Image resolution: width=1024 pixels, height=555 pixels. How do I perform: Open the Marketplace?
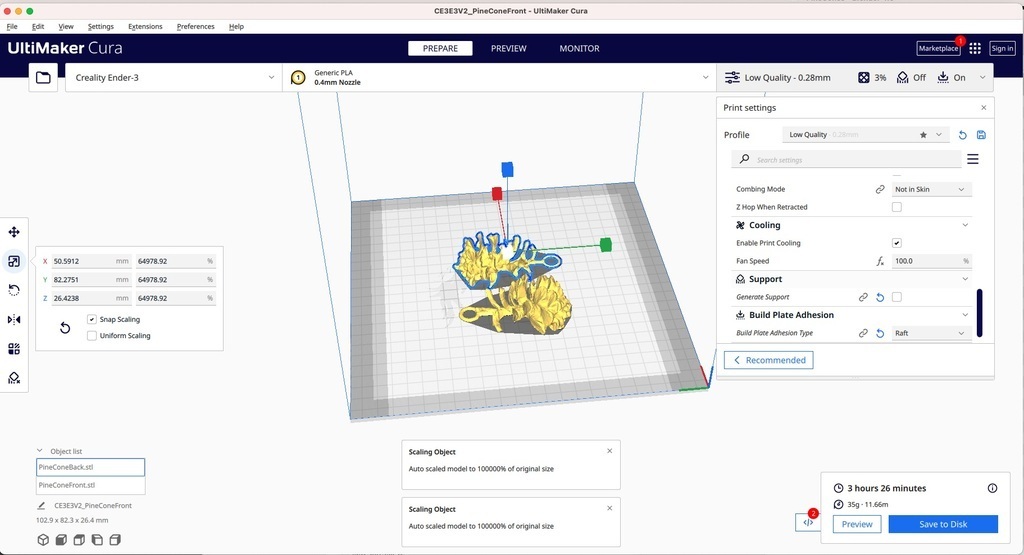pos(938,48)
